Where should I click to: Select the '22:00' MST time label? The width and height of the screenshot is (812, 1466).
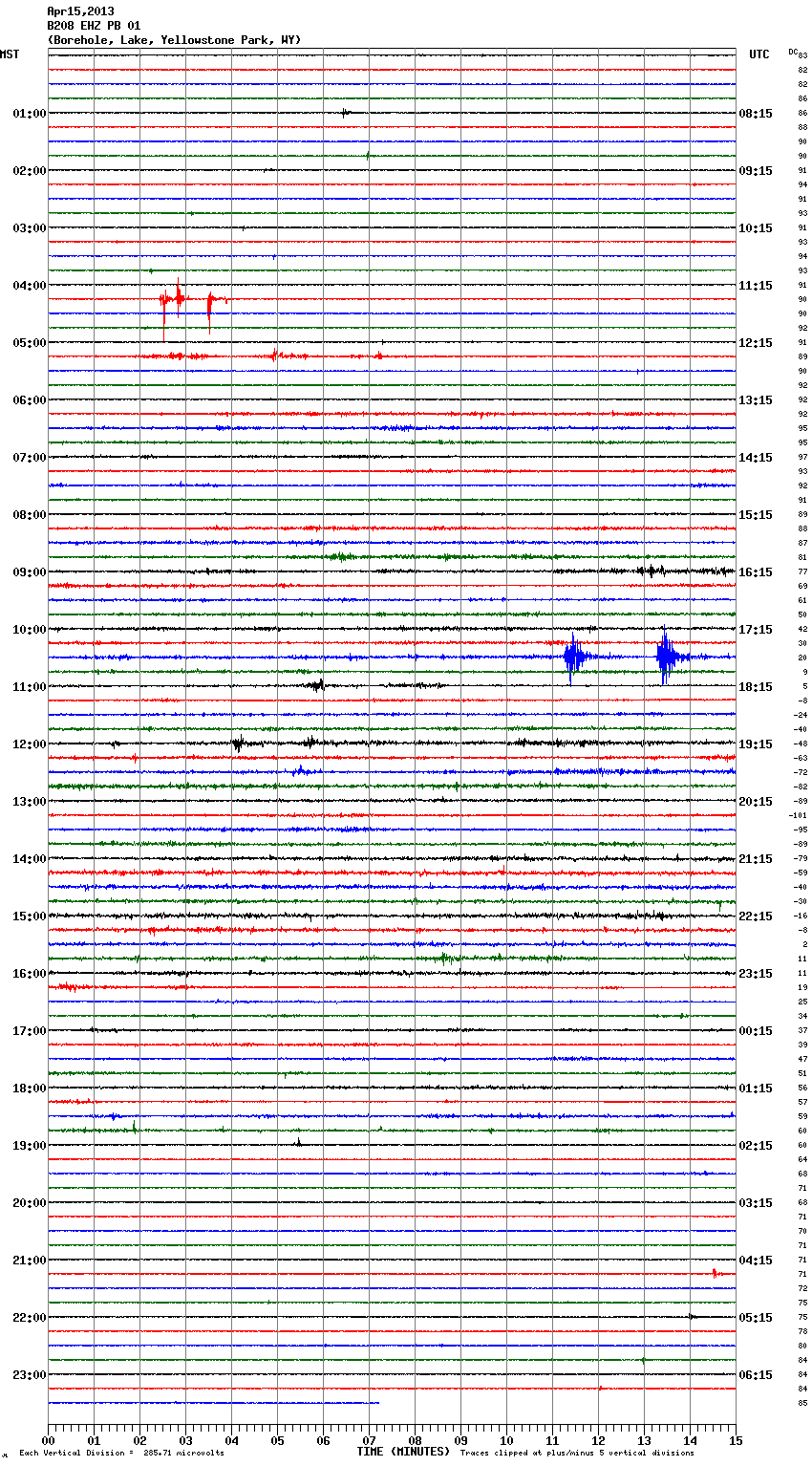tap(30, 1318)
